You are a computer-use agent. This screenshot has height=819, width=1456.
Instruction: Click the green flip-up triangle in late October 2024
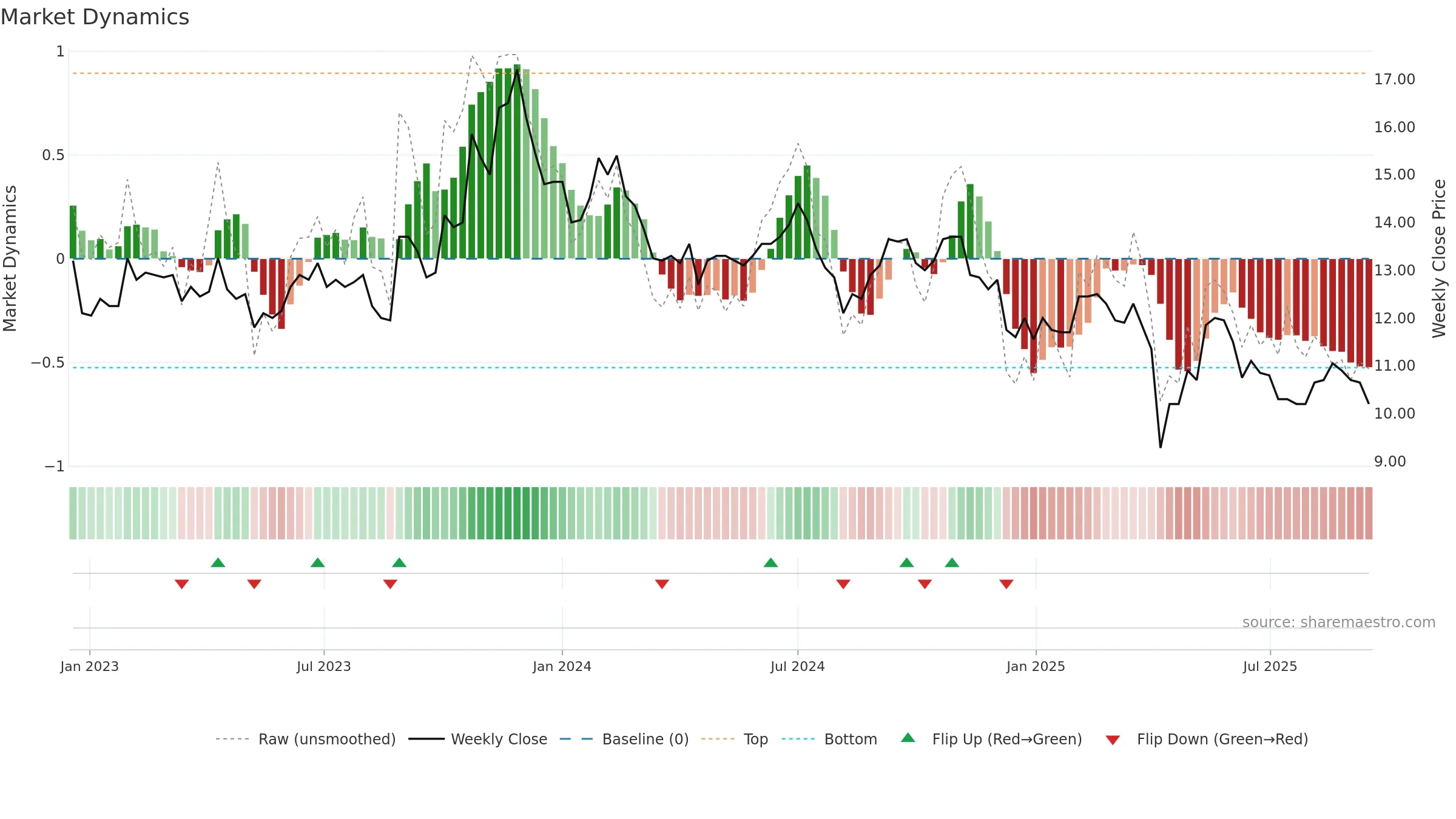pos(952,562)
